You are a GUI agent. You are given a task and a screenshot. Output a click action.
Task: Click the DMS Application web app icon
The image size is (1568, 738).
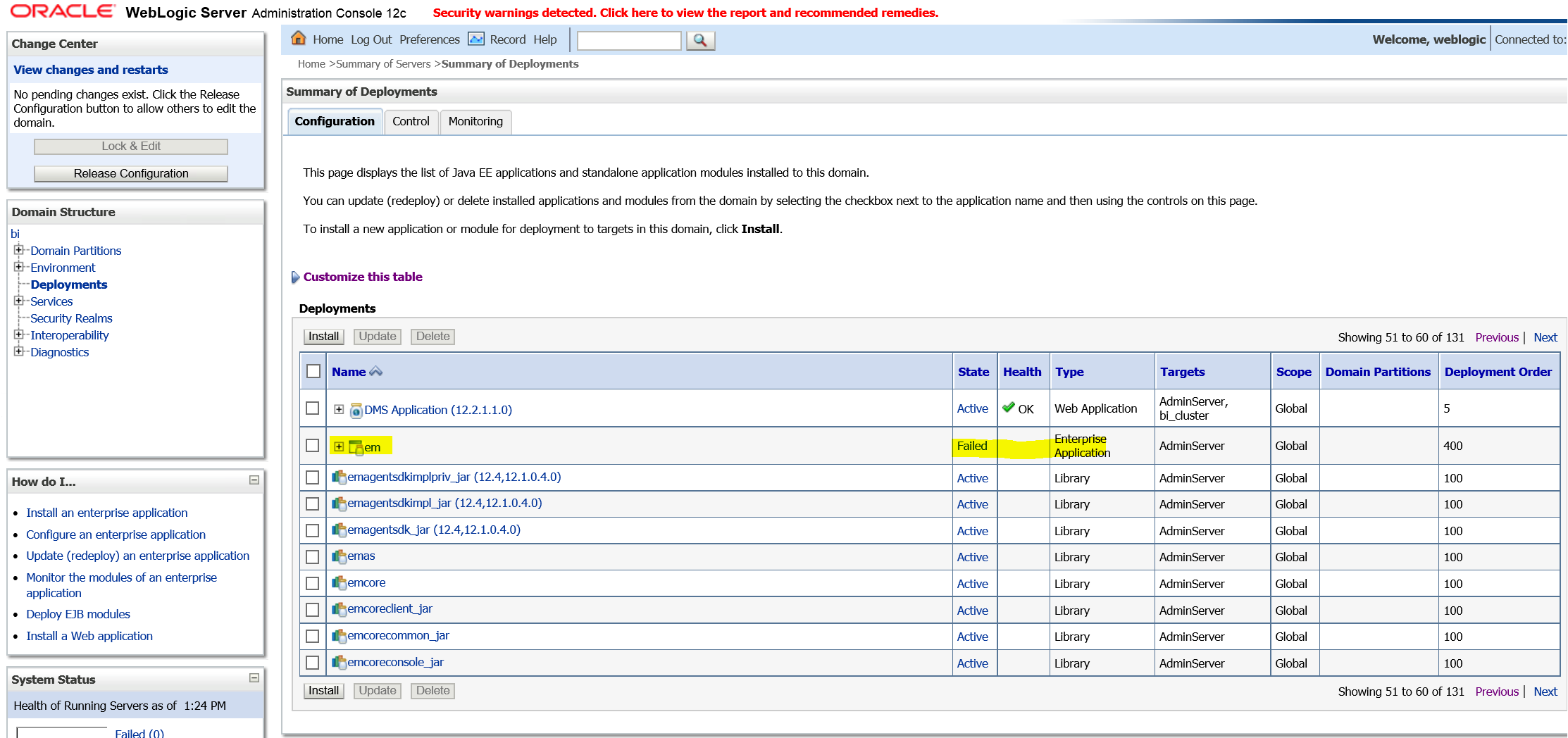(356, 410)
